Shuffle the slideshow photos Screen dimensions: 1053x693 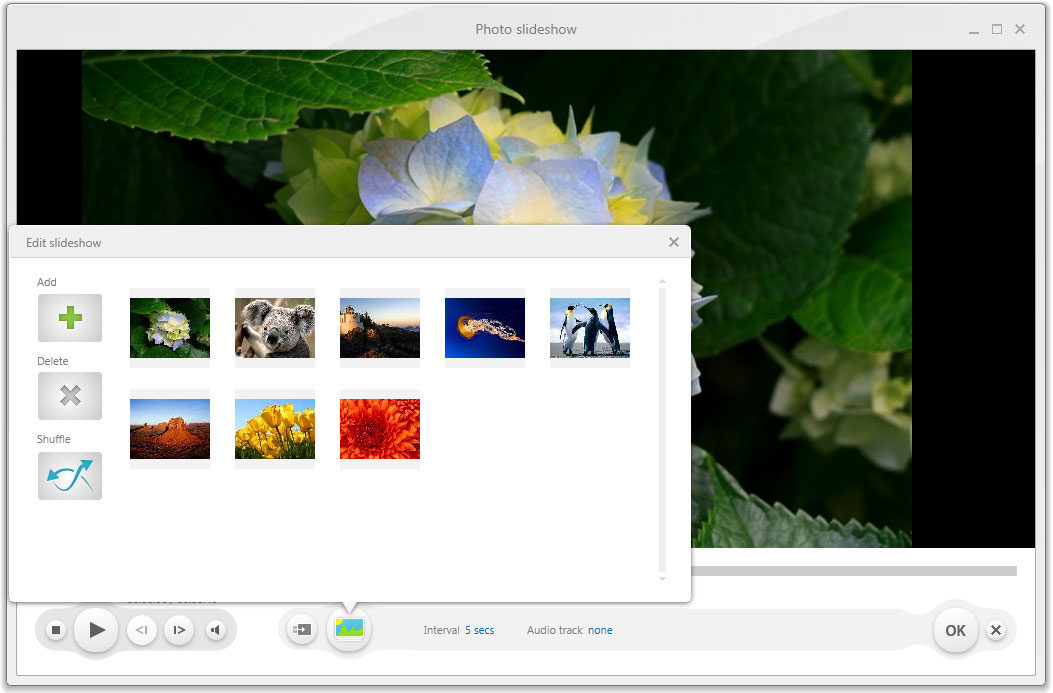[70, 475]
